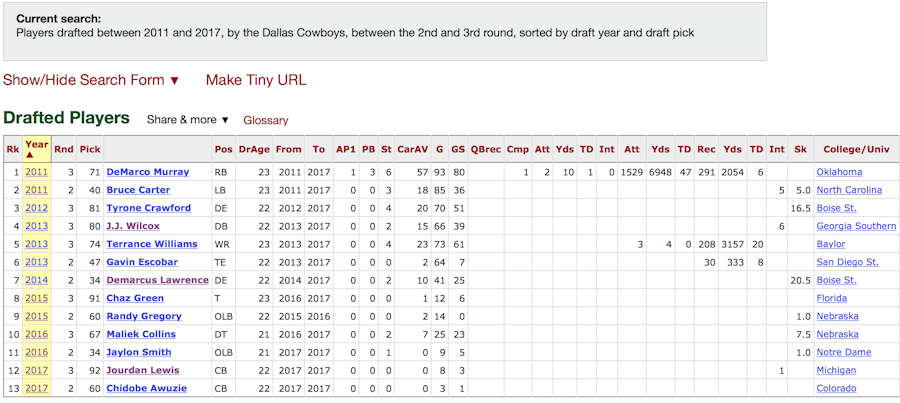
Task: Open the Glossary link
Action: (266, 120)
